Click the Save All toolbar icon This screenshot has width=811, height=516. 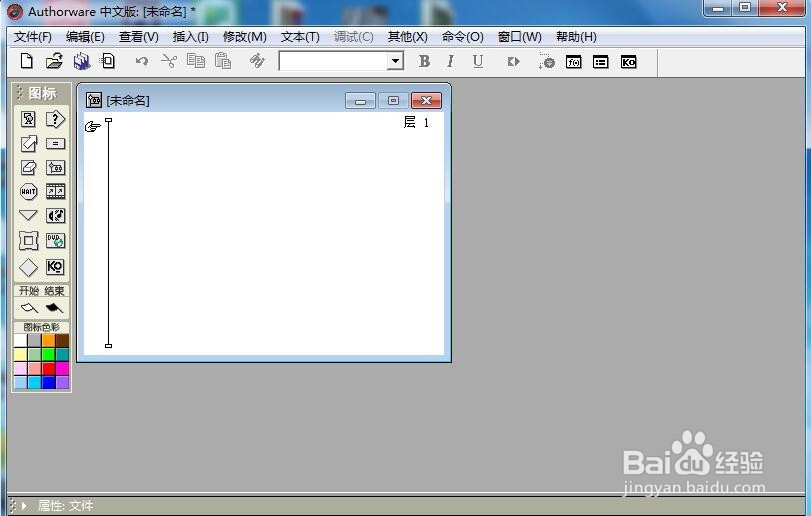tap(81, 62)
